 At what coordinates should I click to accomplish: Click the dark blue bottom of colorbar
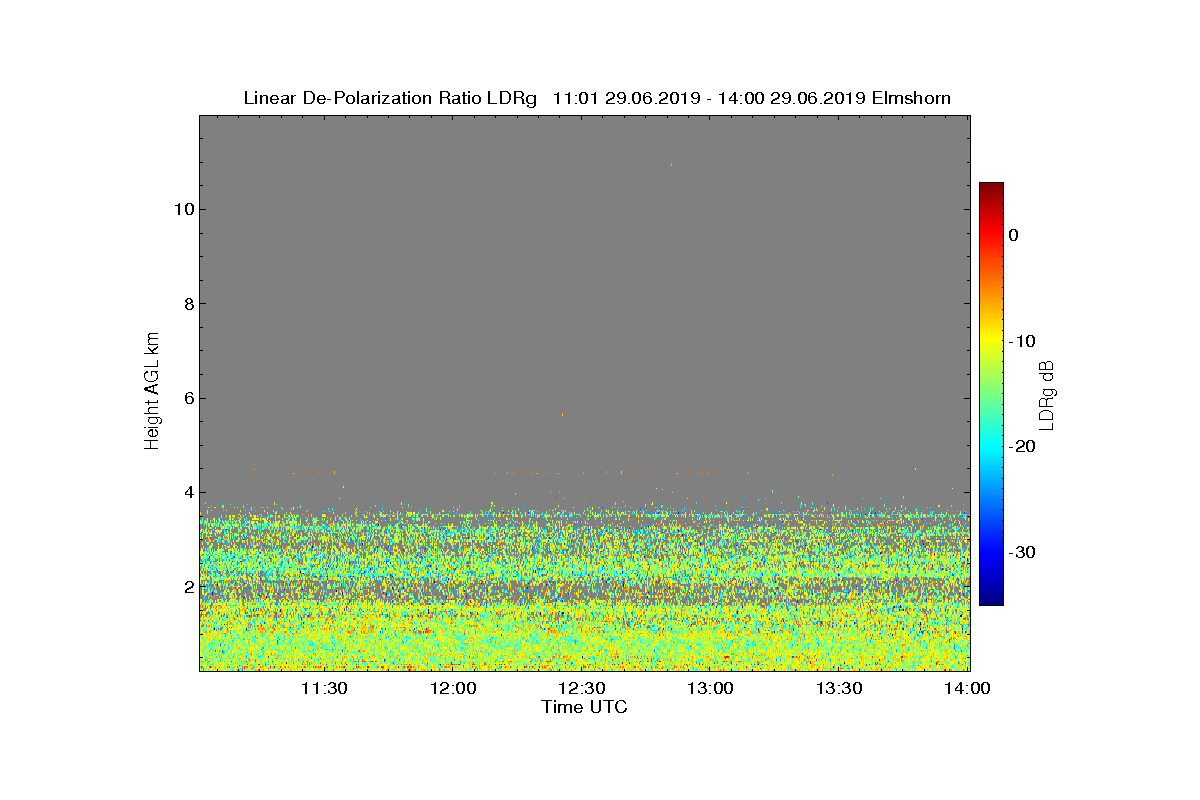991,598
